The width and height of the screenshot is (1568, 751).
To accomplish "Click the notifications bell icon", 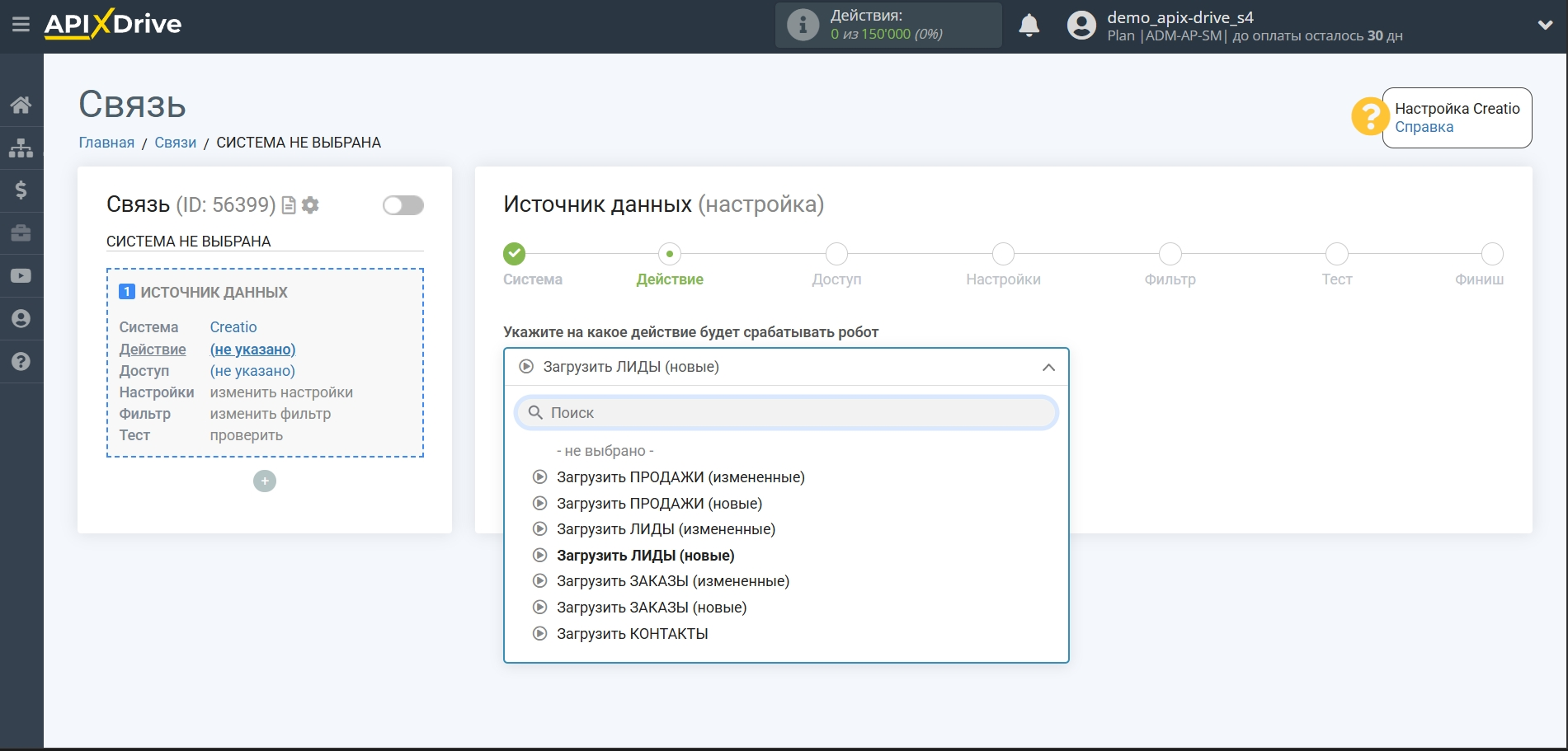I will pyautogui.click(x=1029, y=26).
